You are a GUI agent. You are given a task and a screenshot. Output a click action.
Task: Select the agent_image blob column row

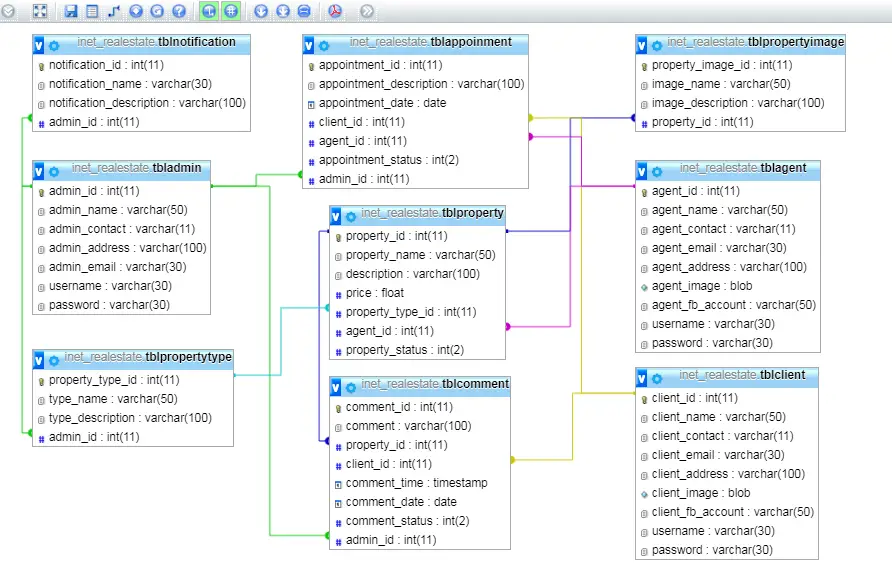coord(728,286)
